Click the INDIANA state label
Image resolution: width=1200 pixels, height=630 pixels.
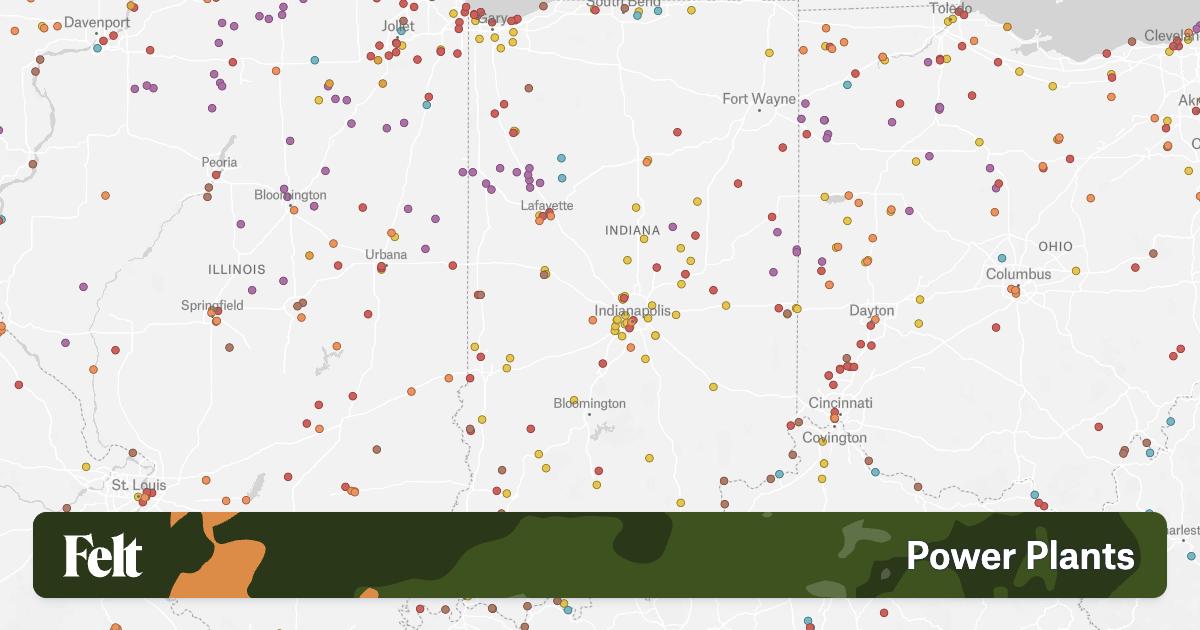632,230
